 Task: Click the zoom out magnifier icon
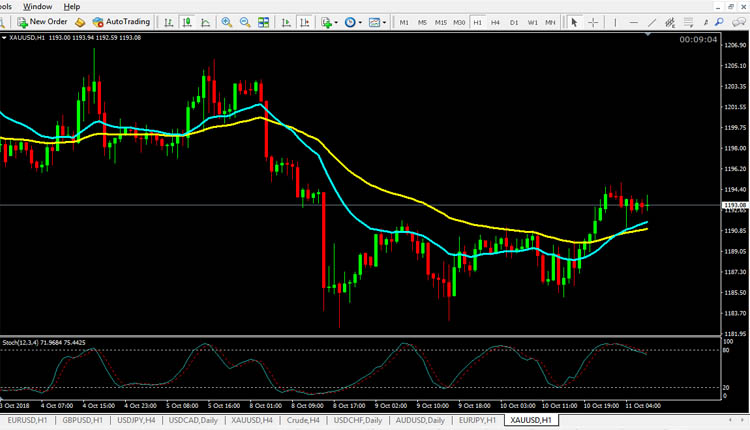[x=245, y=22]
